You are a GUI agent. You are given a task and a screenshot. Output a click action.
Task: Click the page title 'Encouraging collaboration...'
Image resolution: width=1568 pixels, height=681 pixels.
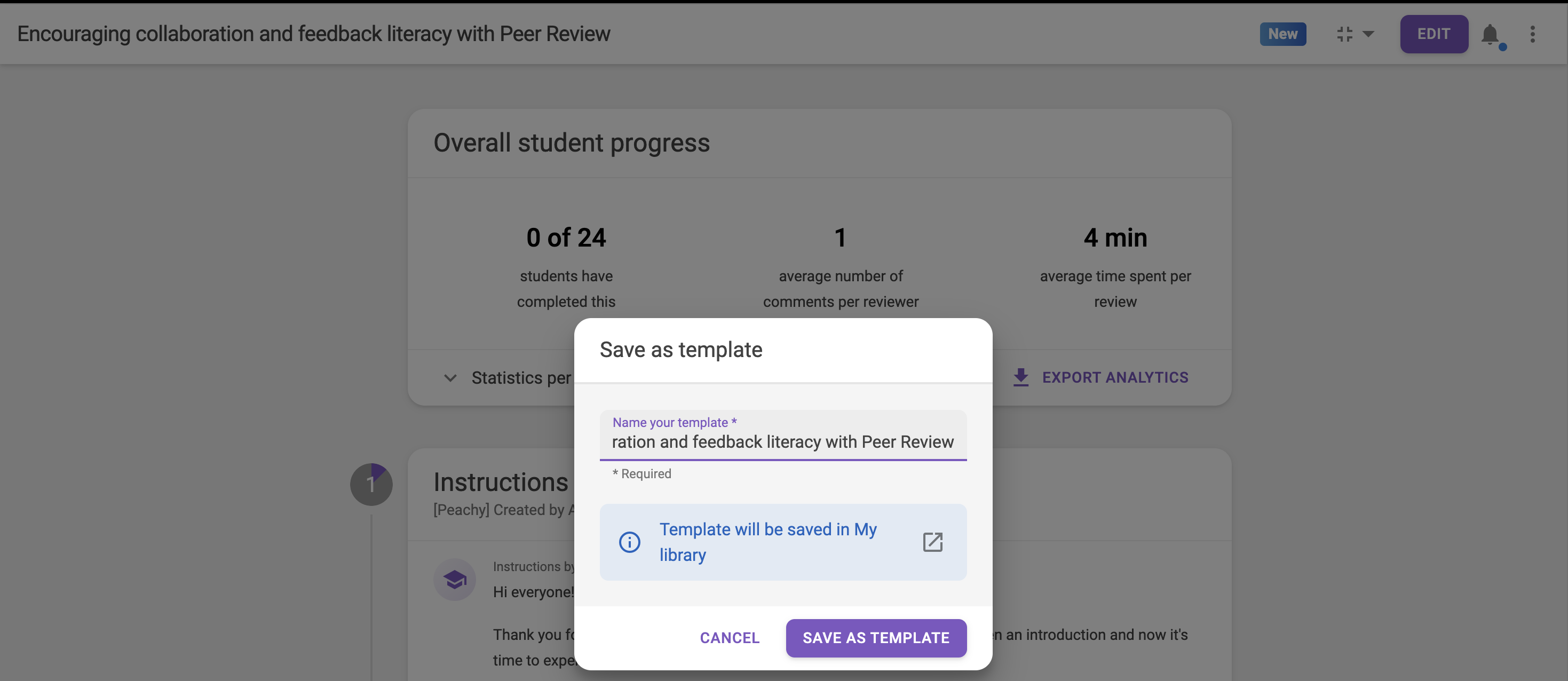pos(313,34)
